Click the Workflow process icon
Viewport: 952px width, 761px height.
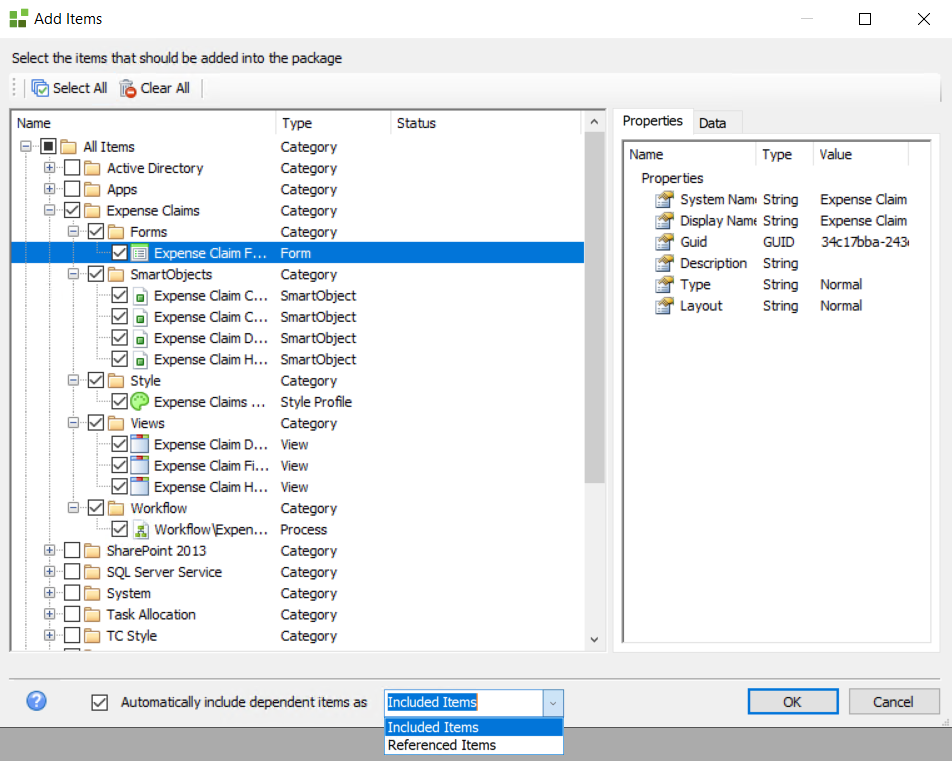pyautogui.click(x=140, y=530)
